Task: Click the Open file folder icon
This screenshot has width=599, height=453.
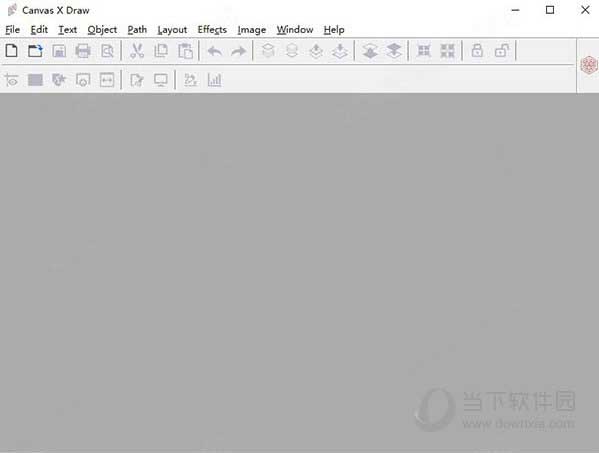Action: [x=35, y=51]
